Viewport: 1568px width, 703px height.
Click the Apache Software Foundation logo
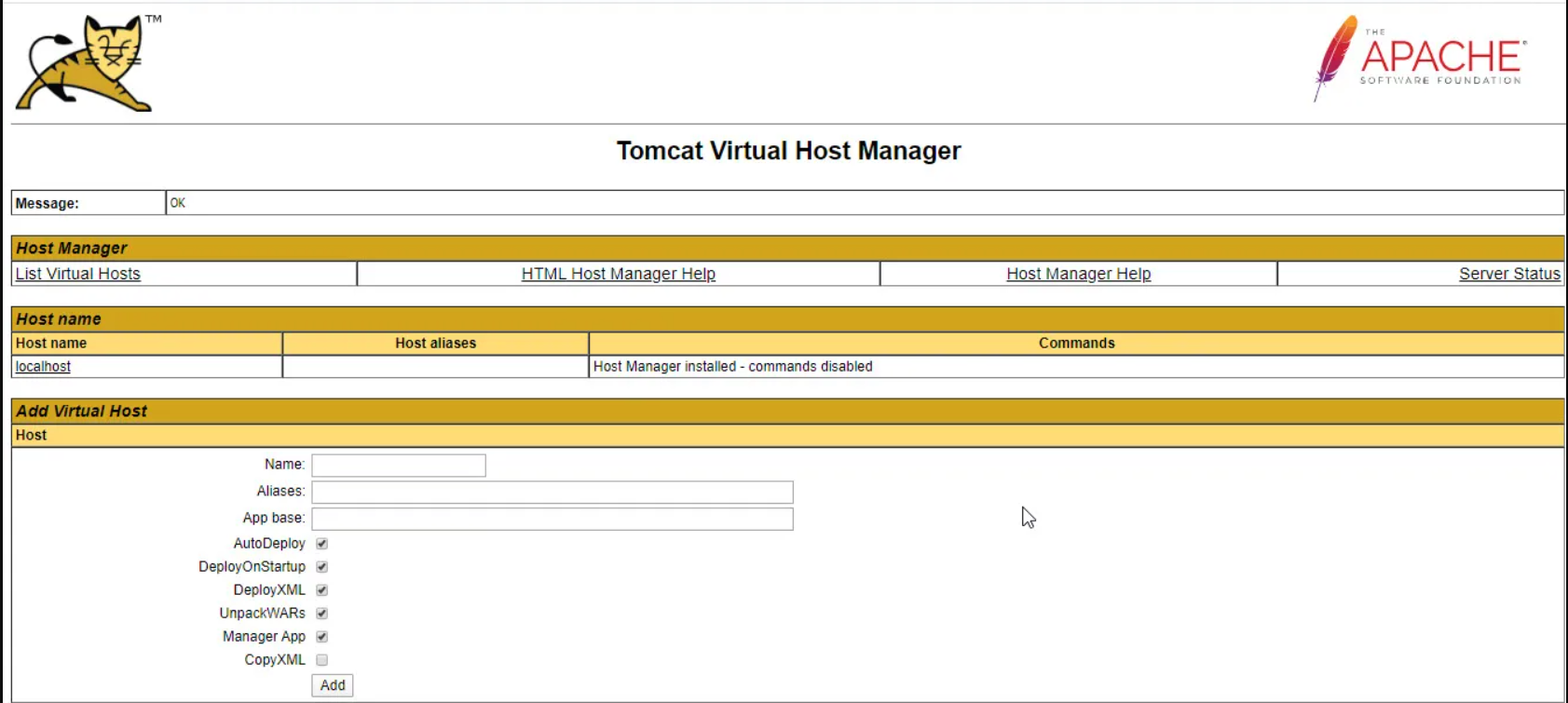click(x=1420, y=58)
